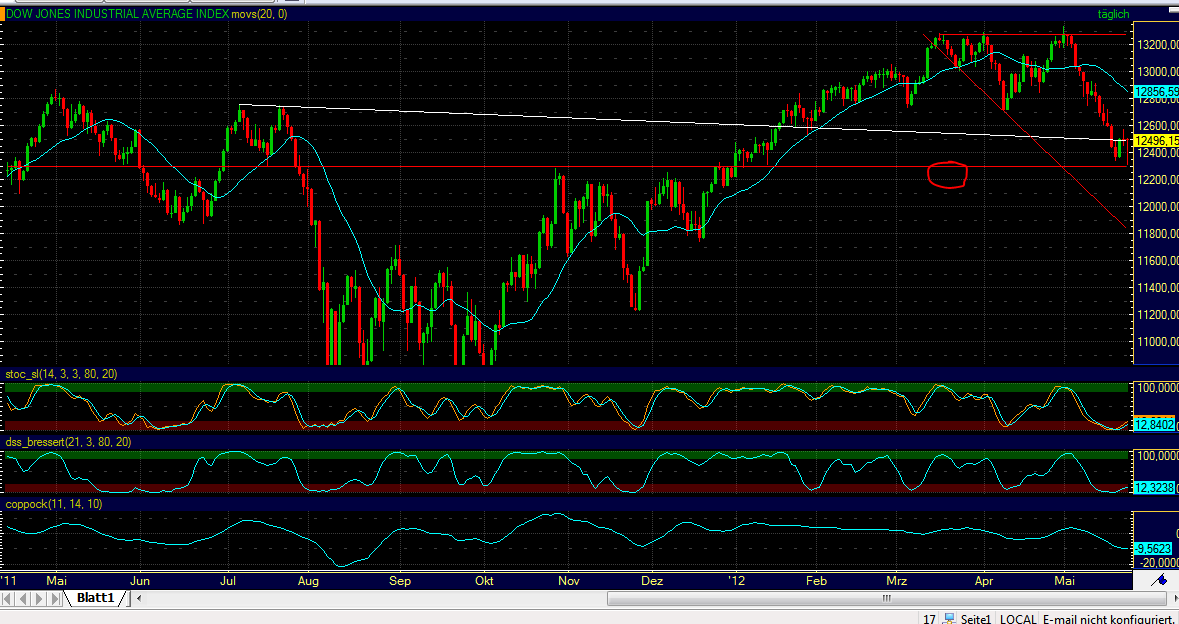Select the coppock(11, 14, 10) indicator label
This screenshot has height=624, width=1179.
coord(54,504)
